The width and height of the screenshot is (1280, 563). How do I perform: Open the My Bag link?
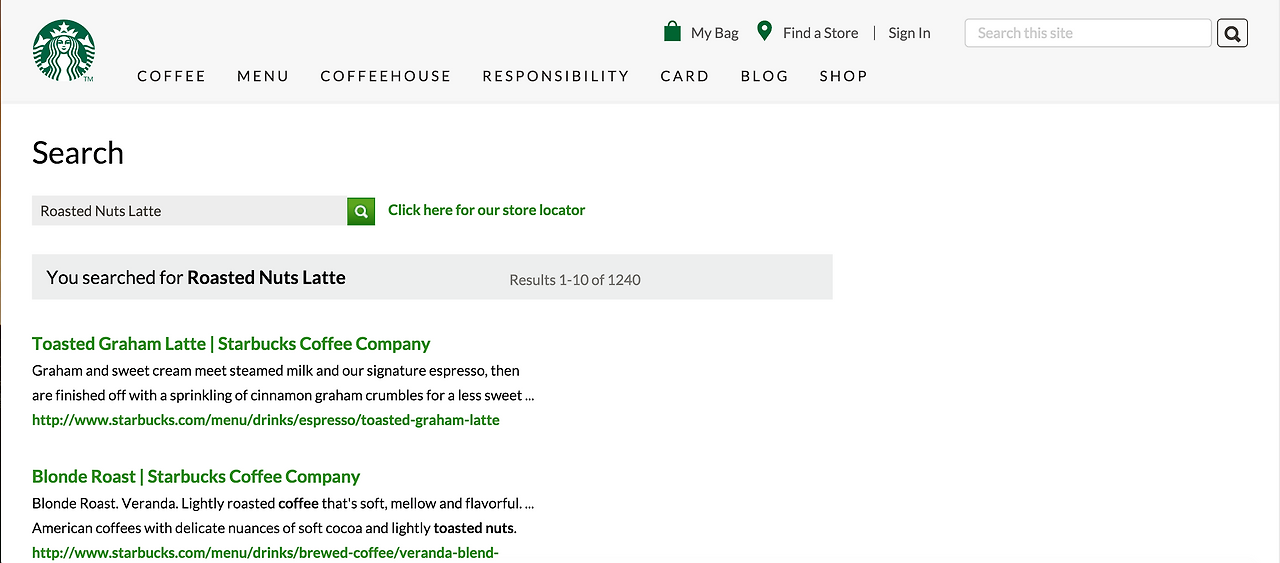click(715, 33)
